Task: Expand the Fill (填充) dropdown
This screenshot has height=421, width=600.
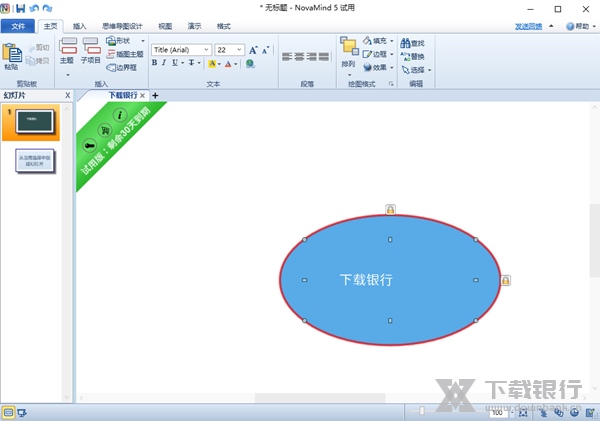Action: click(392, 41)
